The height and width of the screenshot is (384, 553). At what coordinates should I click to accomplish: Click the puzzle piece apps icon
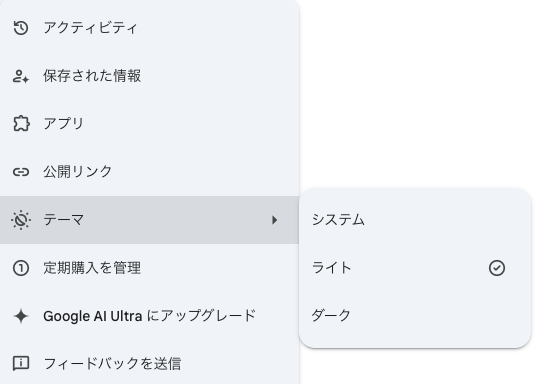coord(21,124)
